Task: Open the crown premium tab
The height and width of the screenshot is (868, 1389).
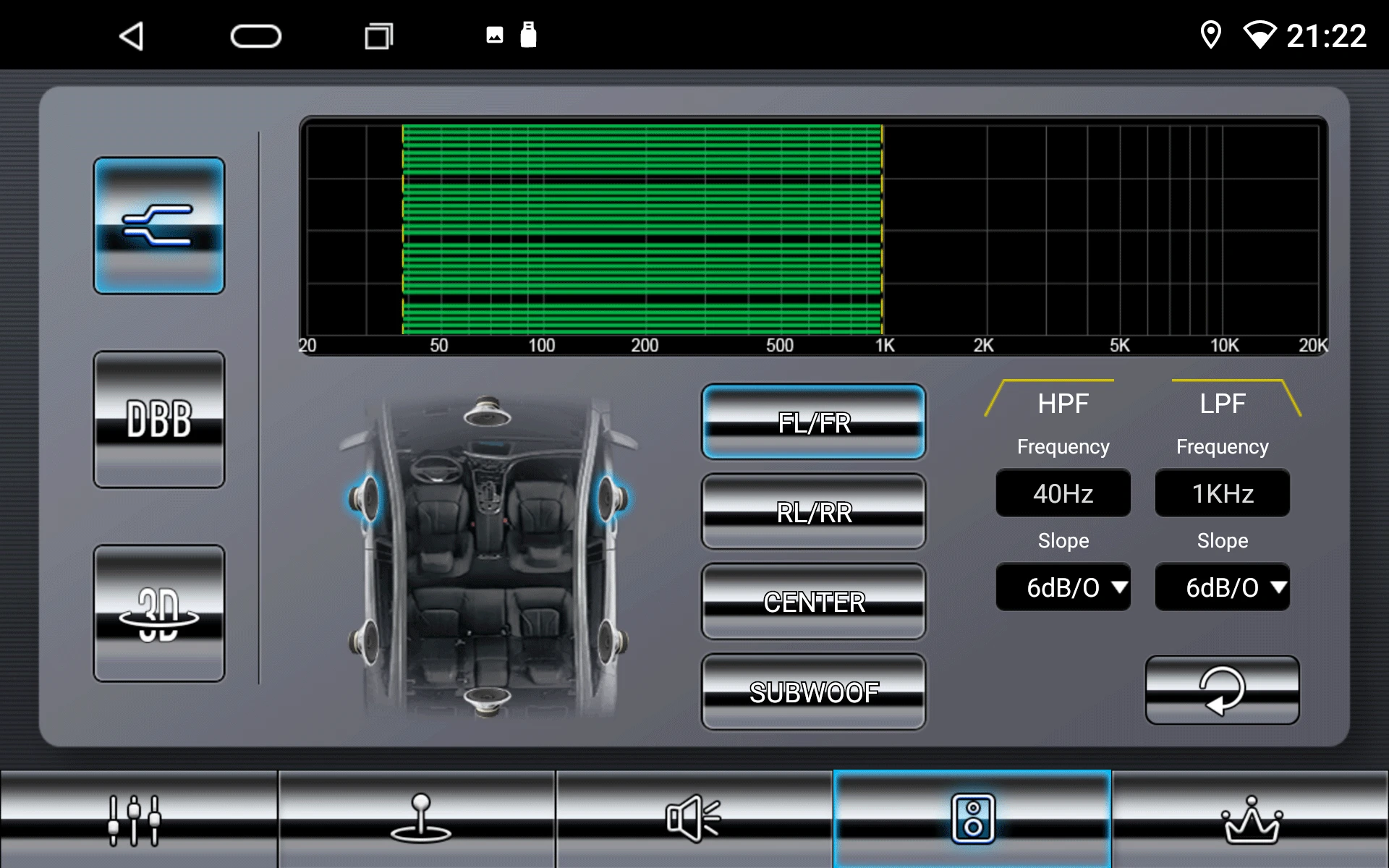Action: (x=1251, y=820)
